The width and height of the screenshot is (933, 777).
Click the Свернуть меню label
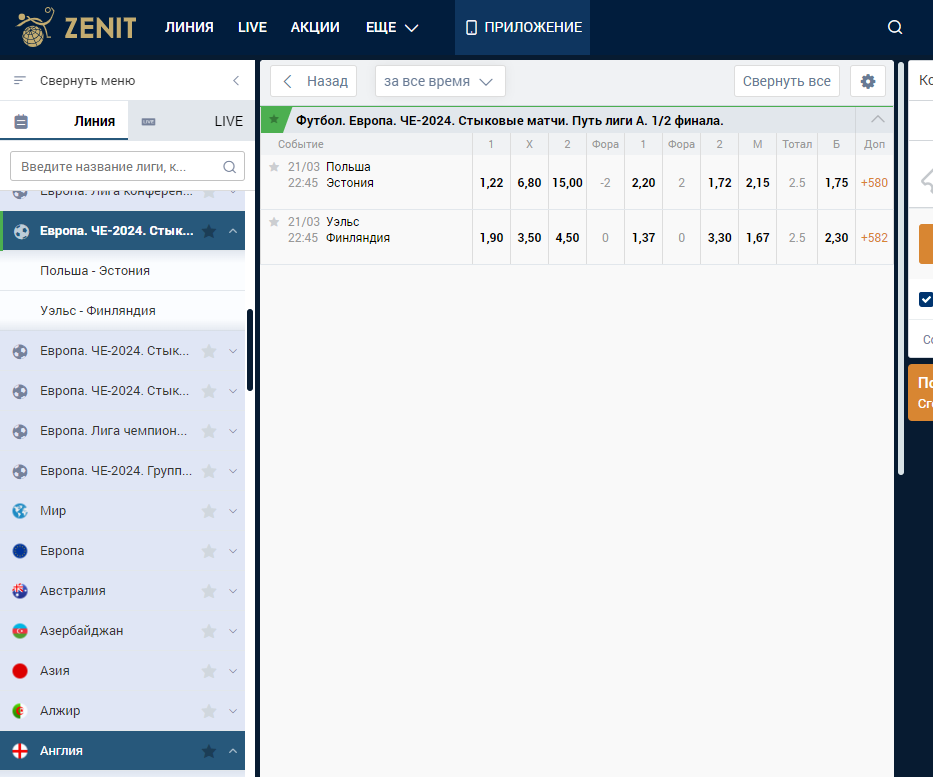87,80
